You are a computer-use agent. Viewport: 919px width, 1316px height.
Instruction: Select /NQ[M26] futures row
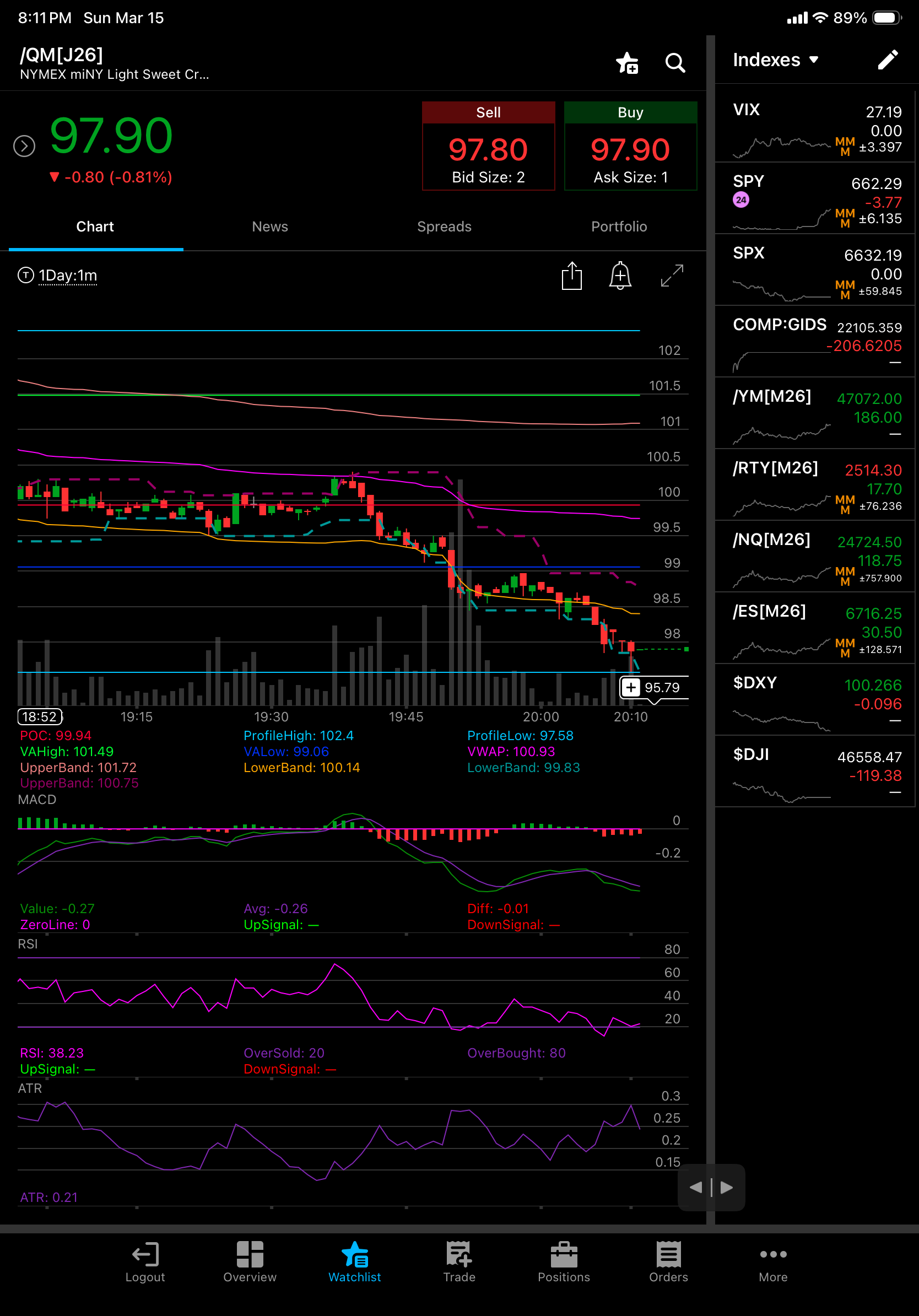[x=814, y=557]
